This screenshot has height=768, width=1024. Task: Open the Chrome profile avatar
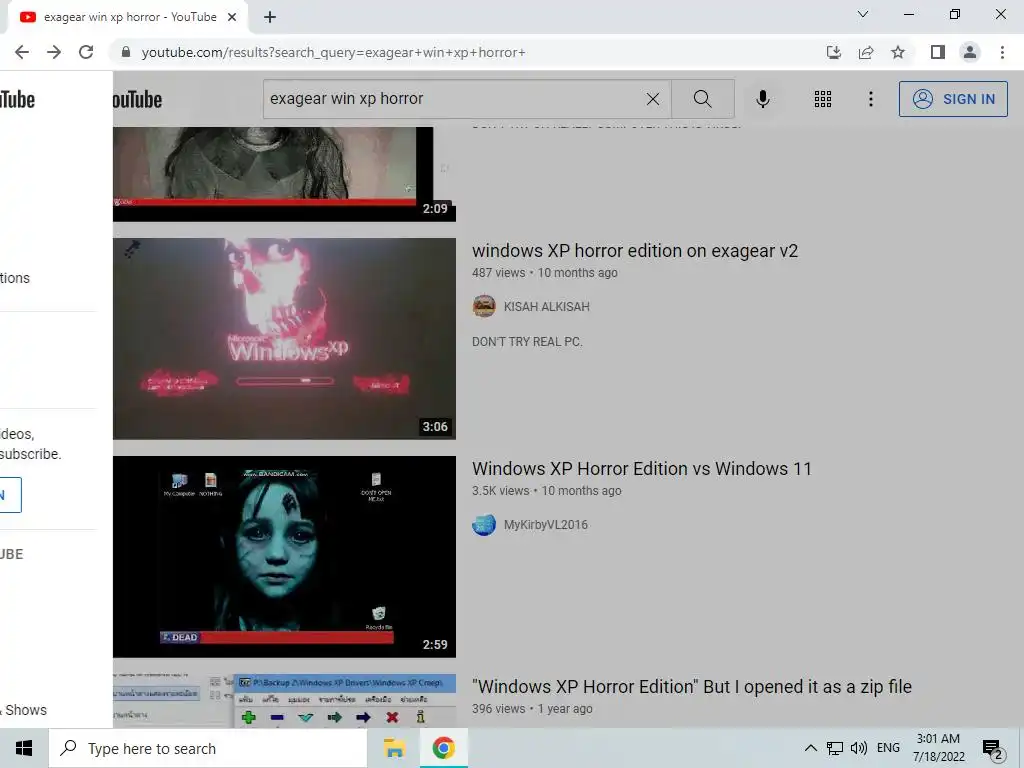pyautogui.click(x=970, y=52)
